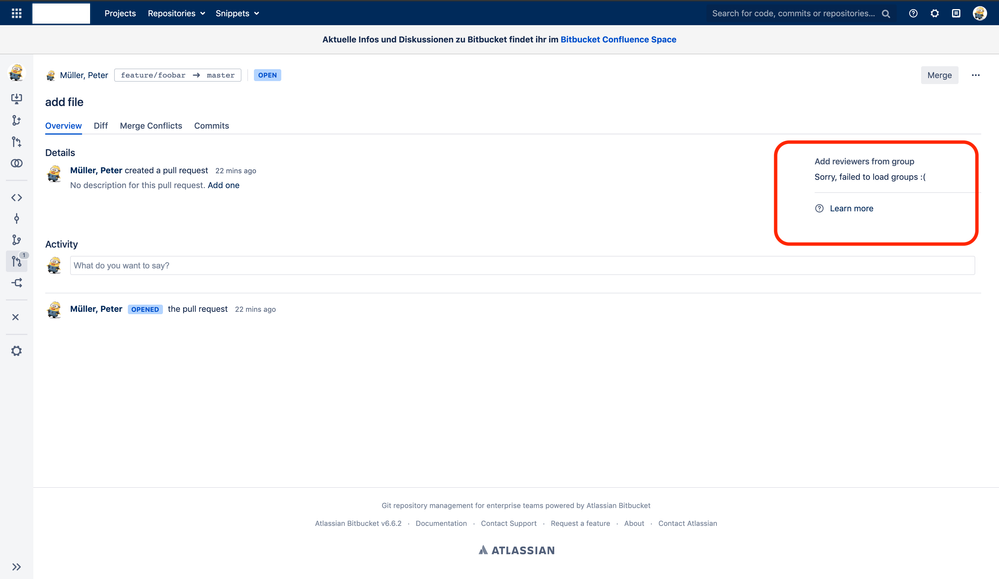Image resolution: width=999 pixels, height=579 pixels.
Task: Open the inbox icon in top bar
Action: pos(956,13)
